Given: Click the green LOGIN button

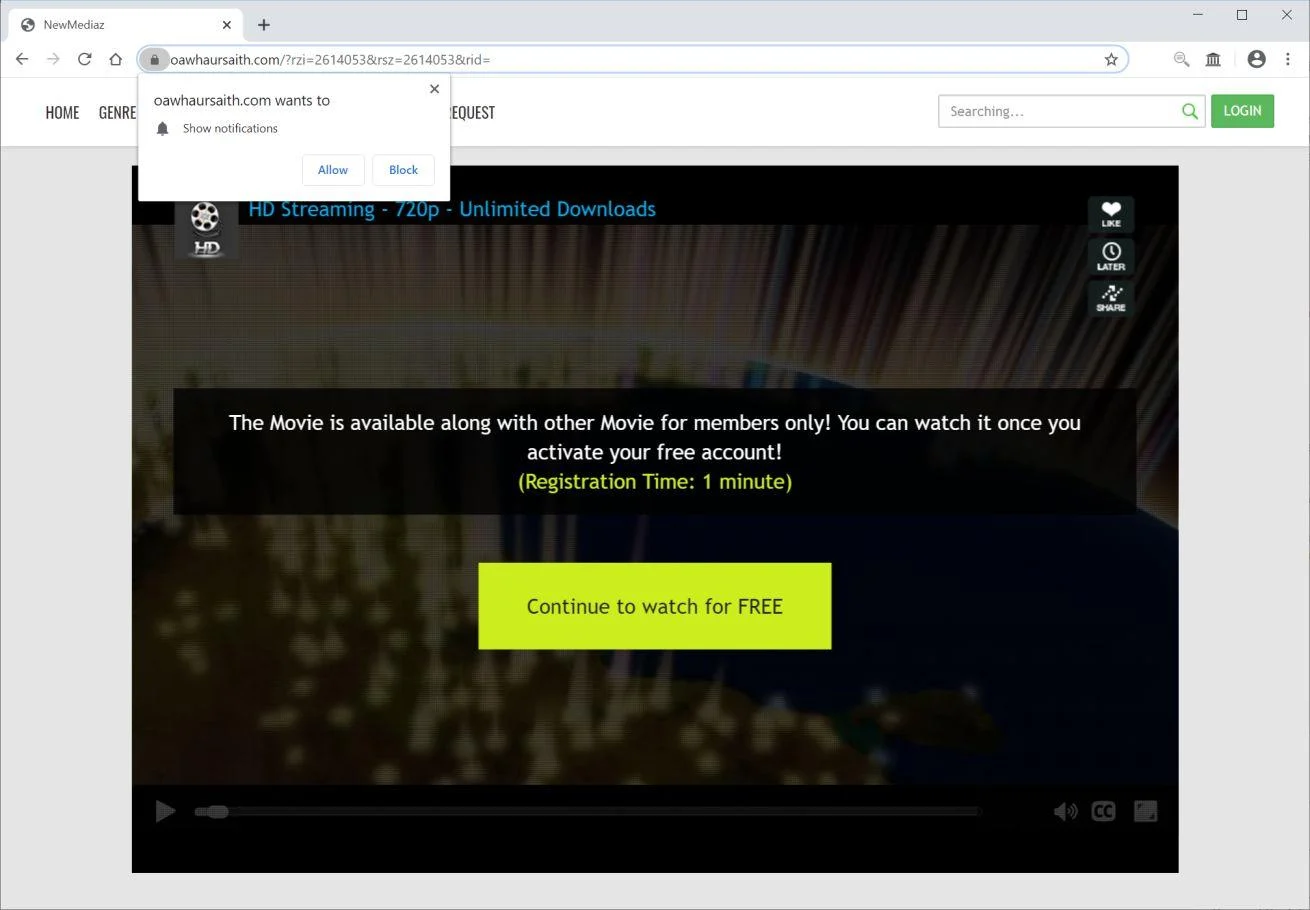Looking at the screenshot, I should click(1242, 111).
